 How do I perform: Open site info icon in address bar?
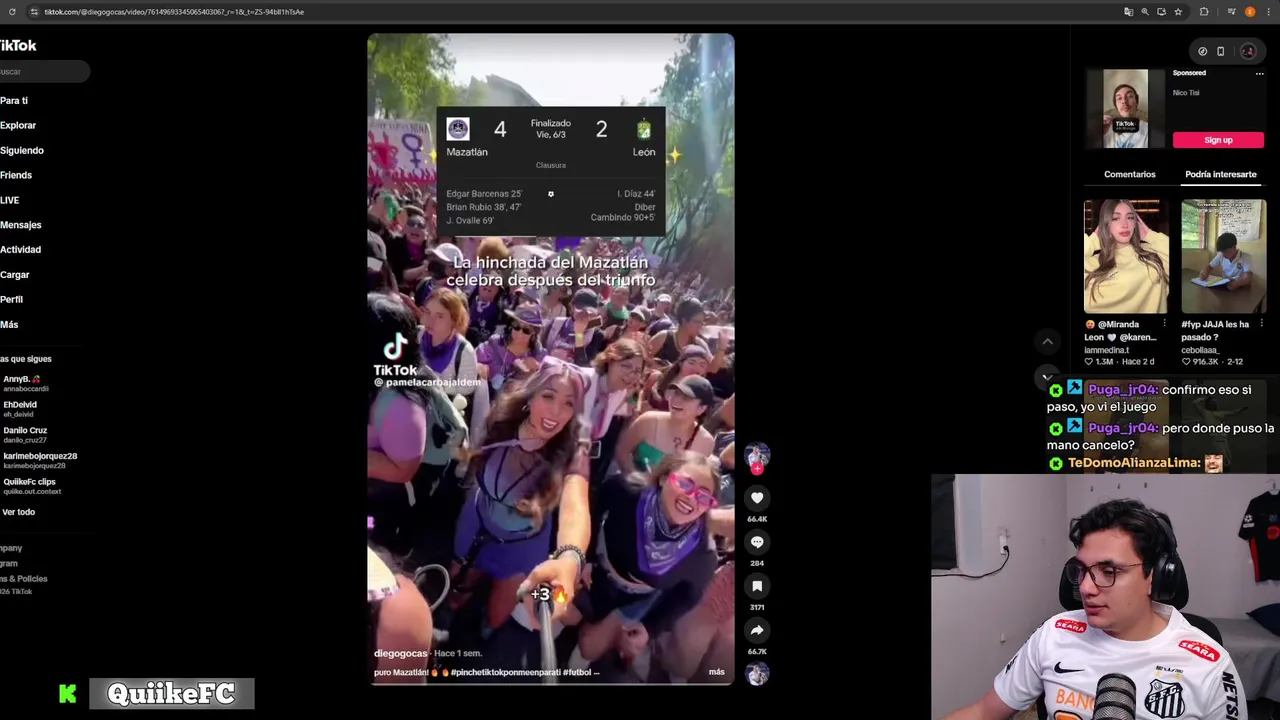pos(34,12)
